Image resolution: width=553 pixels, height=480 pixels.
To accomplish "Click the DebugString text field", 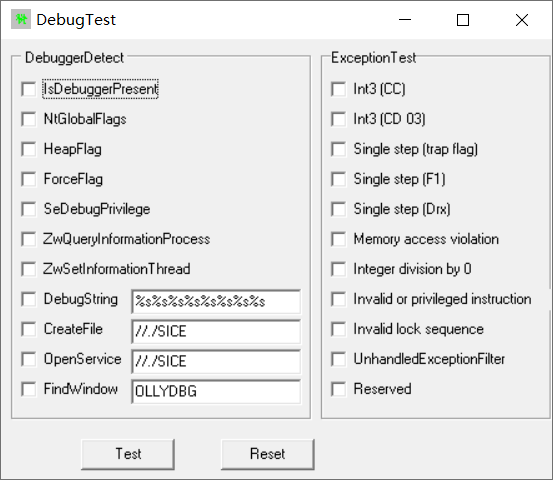I will pos(216,302).
